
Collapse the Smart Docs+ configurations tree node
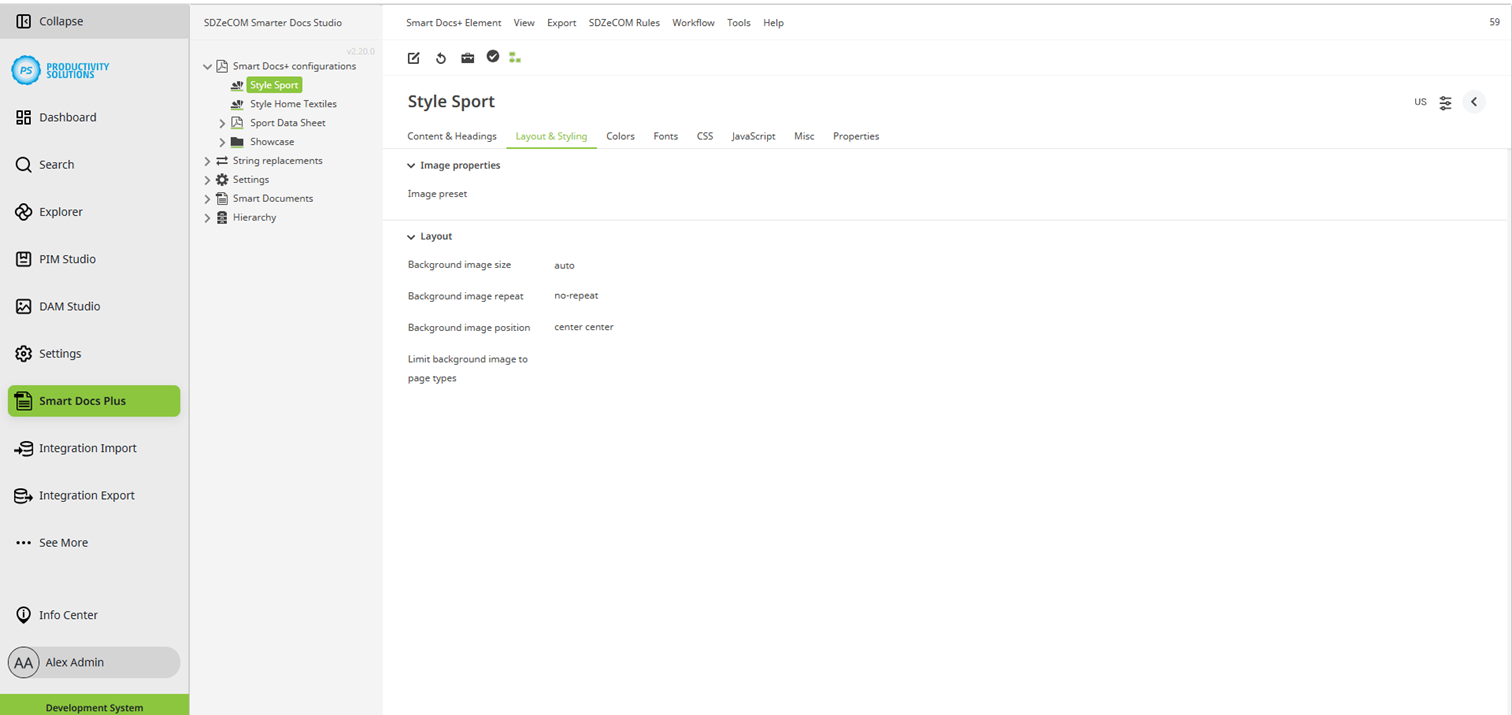(208, 67)
